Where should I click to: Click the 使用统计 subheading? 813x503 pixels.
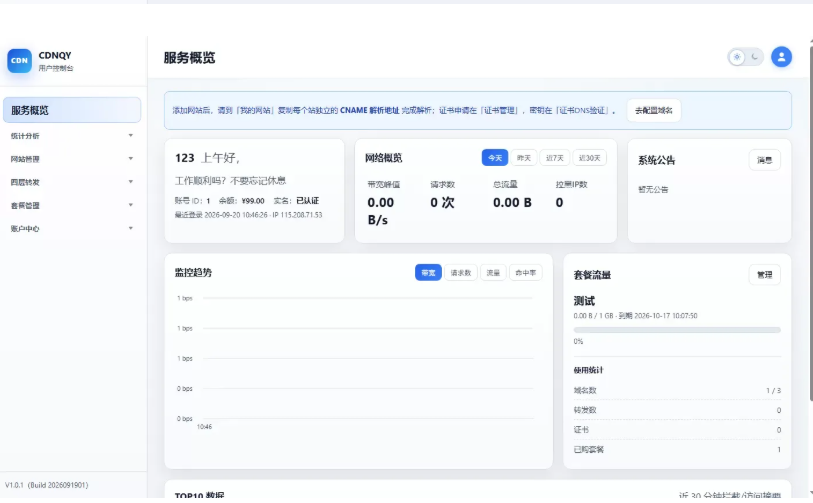[x=588, y=370]
